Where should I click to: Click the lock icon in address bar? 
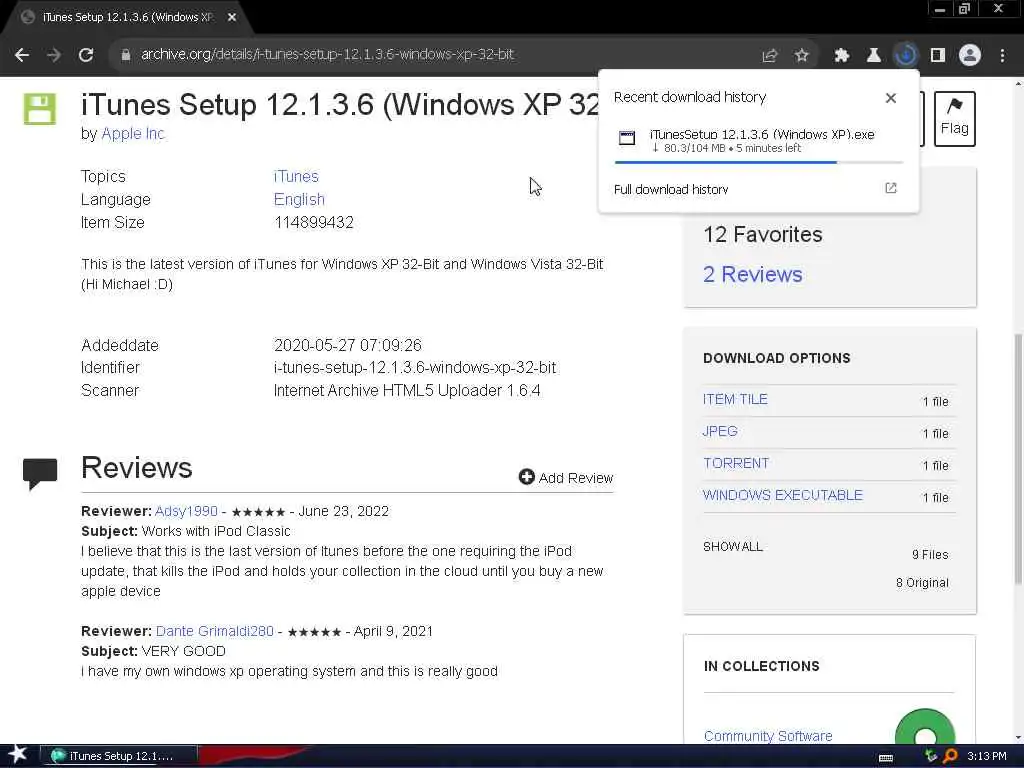pyautogui.click(x=126, y=56)
